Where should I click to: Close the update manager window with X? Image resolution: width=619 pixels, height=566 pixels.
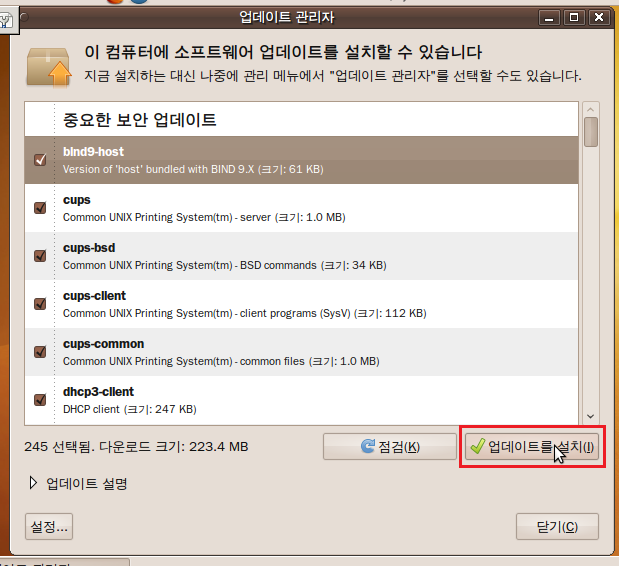pyautogui.click(x=599, y=18)
